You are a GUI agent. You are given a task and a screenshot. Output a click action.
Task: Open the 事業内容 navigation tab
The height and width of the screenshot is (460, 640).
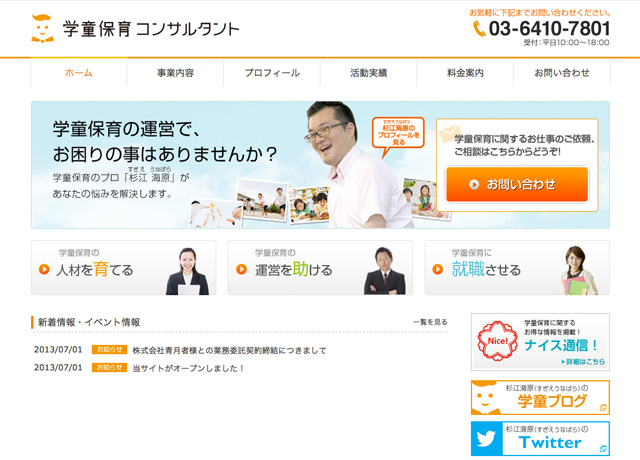point(175,73)
